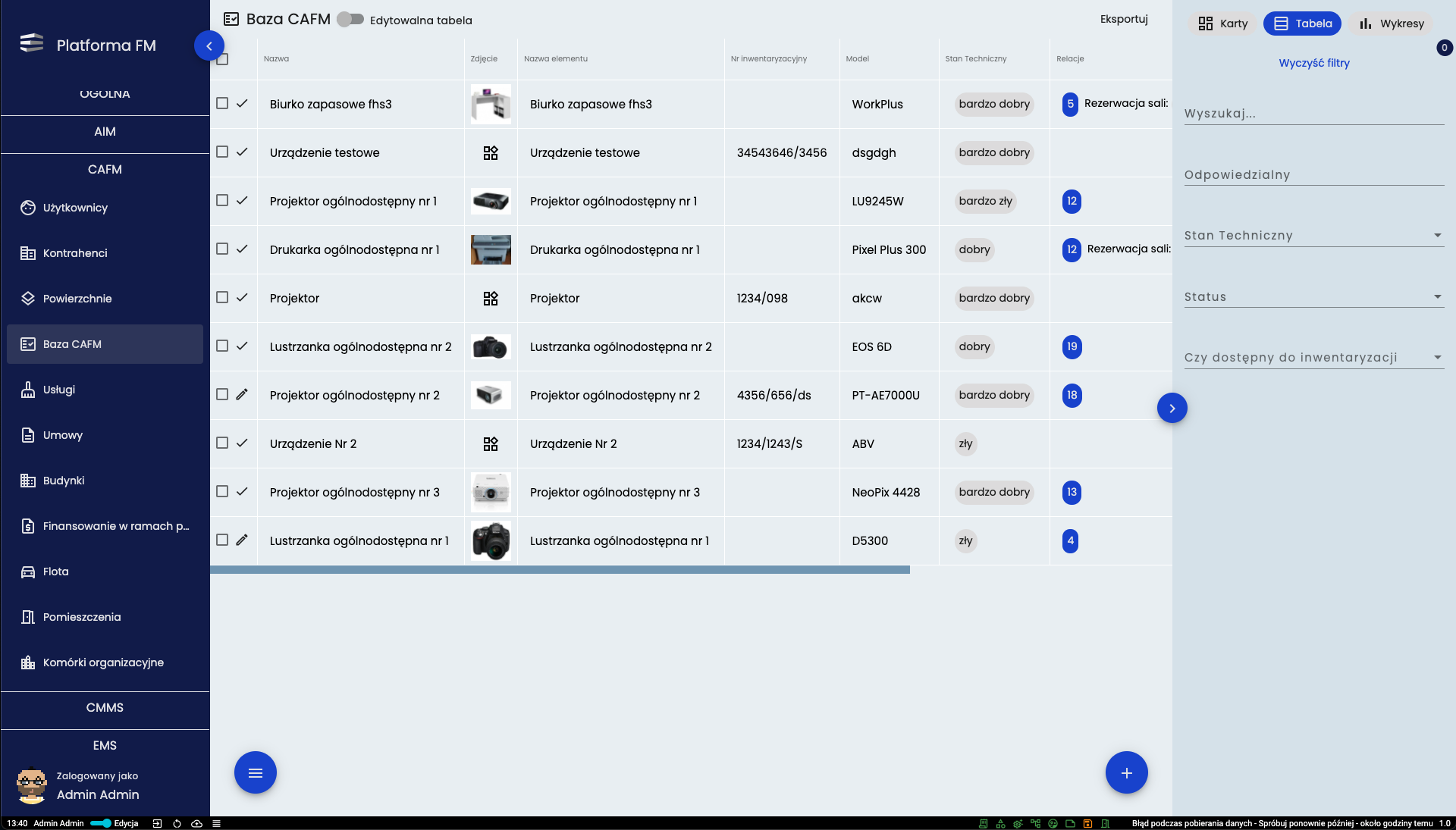Switch to Karty view
The image size is (1456, 830).
1222,23
